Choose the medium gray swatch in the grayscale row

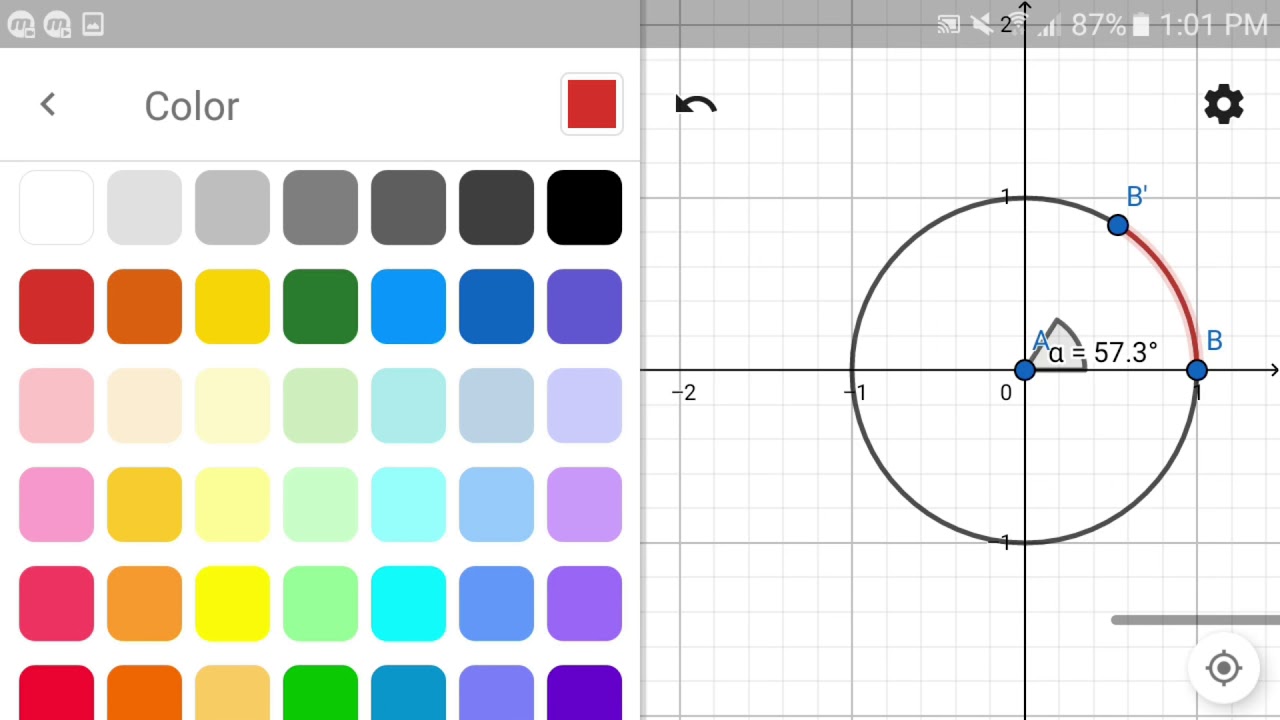(320, 207)
